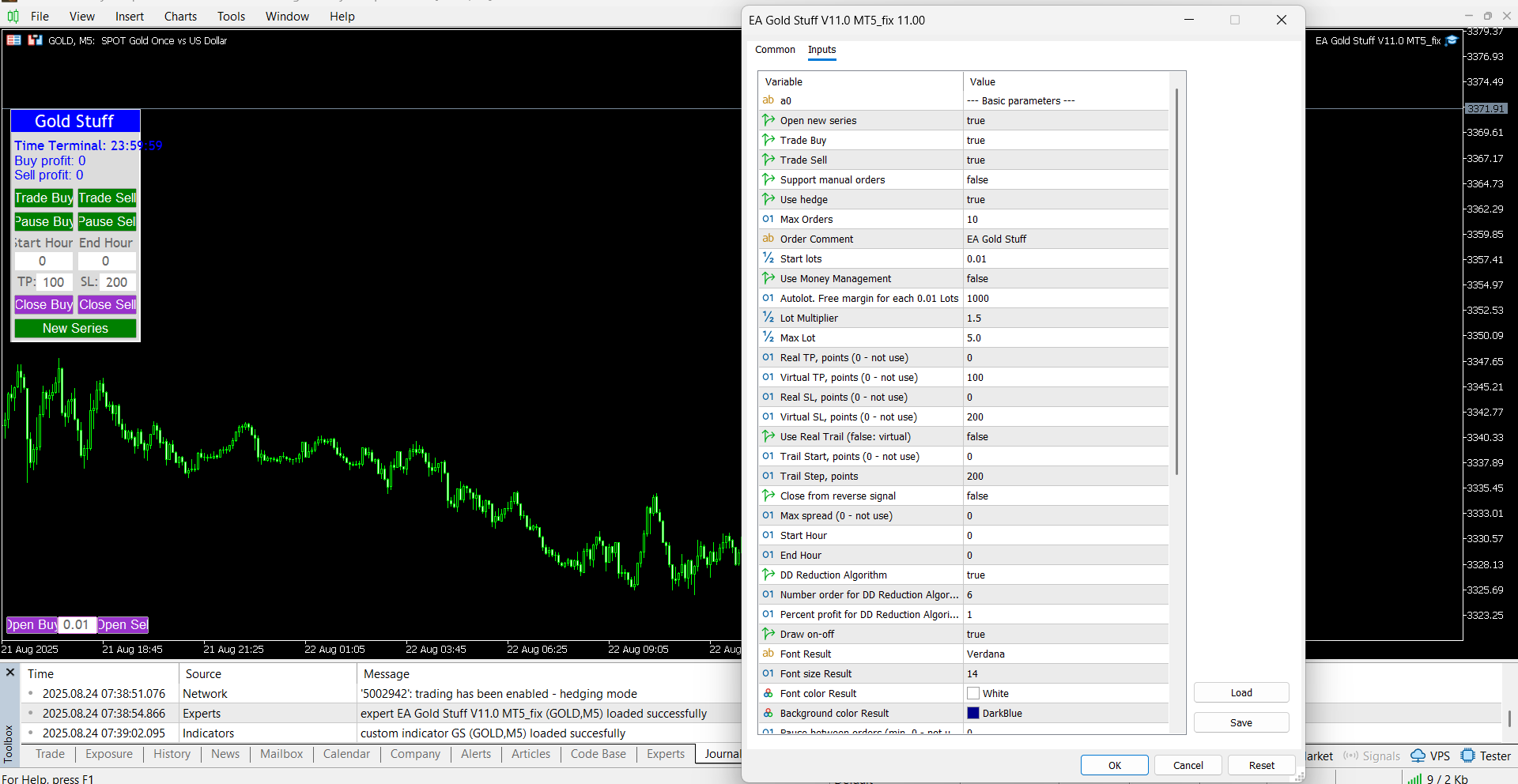Select the true value of Draw on-off
The image size is (1518, 784).
(x=1065, y=634)
